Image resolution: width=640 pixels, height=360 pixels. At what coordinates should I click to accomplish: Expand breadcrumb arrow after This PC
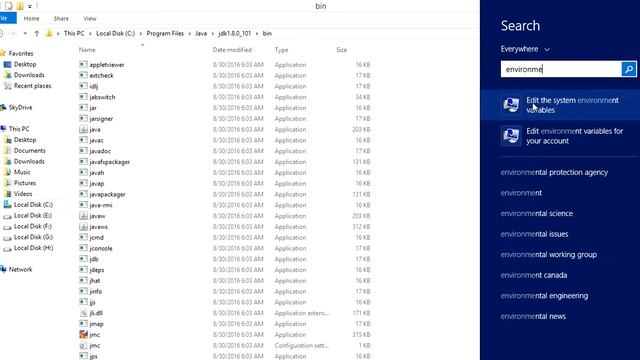(90, 33)
